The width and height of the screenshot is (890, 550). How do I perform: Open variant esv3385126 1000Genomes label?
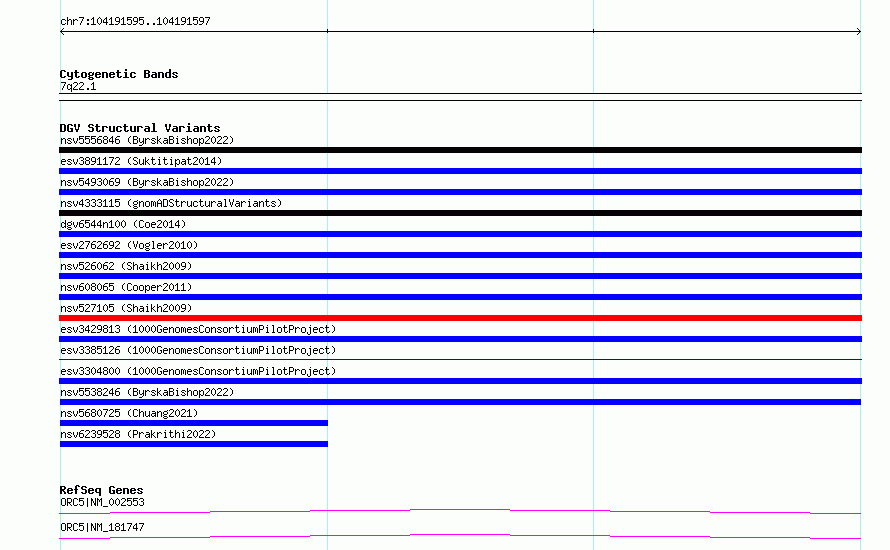pyautogui.click(x=198, y=350)
